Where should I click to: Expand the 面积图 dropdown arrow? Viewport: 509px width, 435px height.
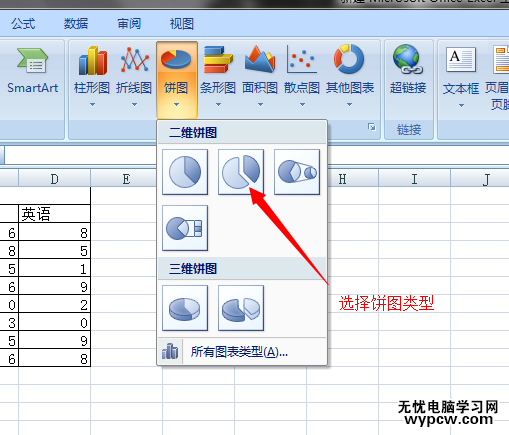tap(260, 105)
